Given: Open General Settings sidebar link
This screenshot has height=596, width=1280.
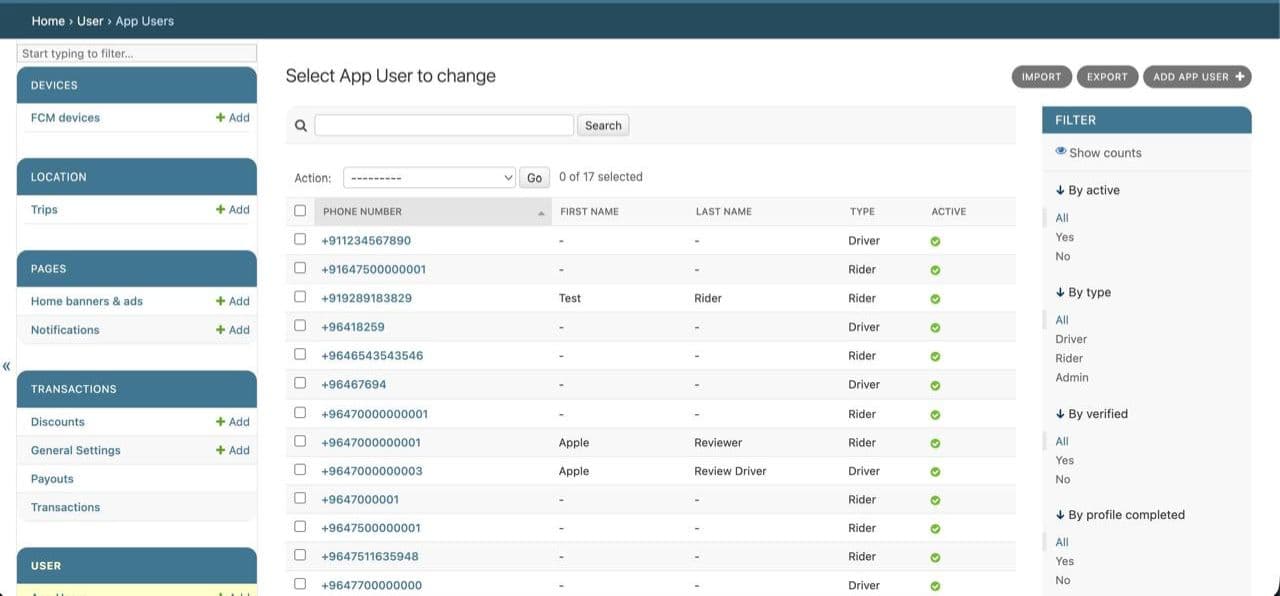Looking at the screenshot, I should (x=76, y=450).
